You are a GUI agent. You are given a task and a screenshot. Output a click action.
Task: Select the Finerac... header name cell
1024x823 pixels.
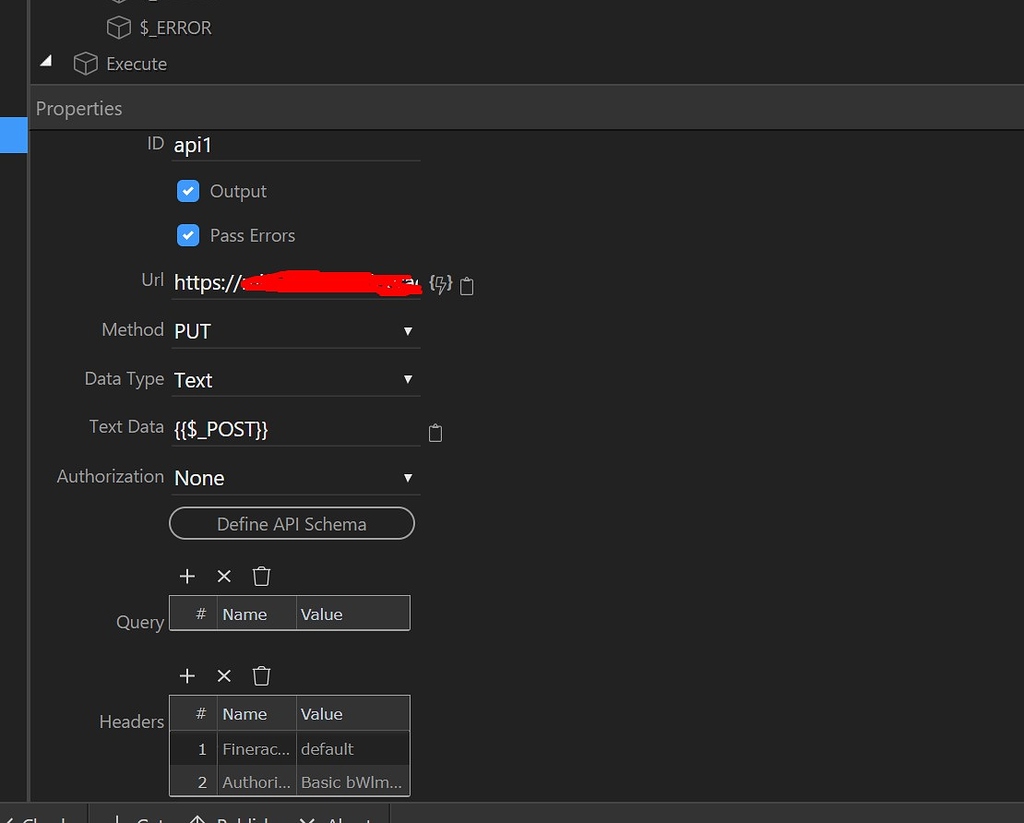tap(257, 749)
